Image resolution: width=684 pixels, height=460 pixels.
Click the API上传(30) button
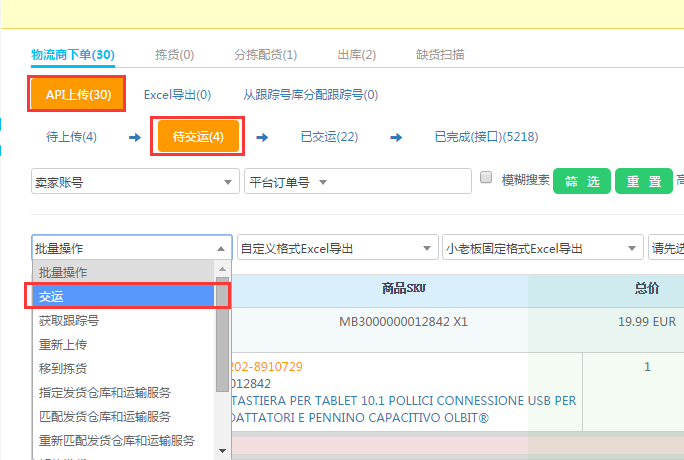[x=78, y=95]
